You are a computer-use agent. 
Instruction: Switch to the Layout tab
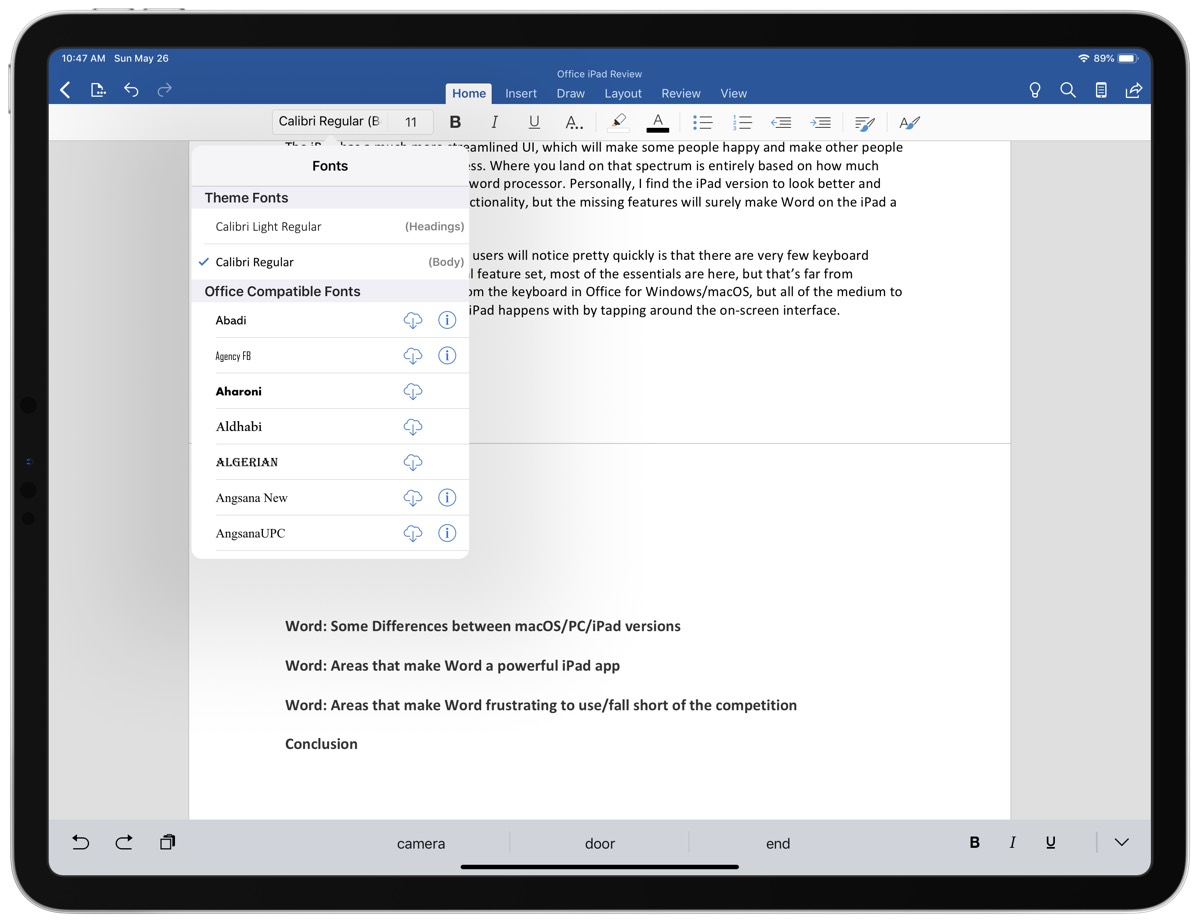tap(623, 93)
